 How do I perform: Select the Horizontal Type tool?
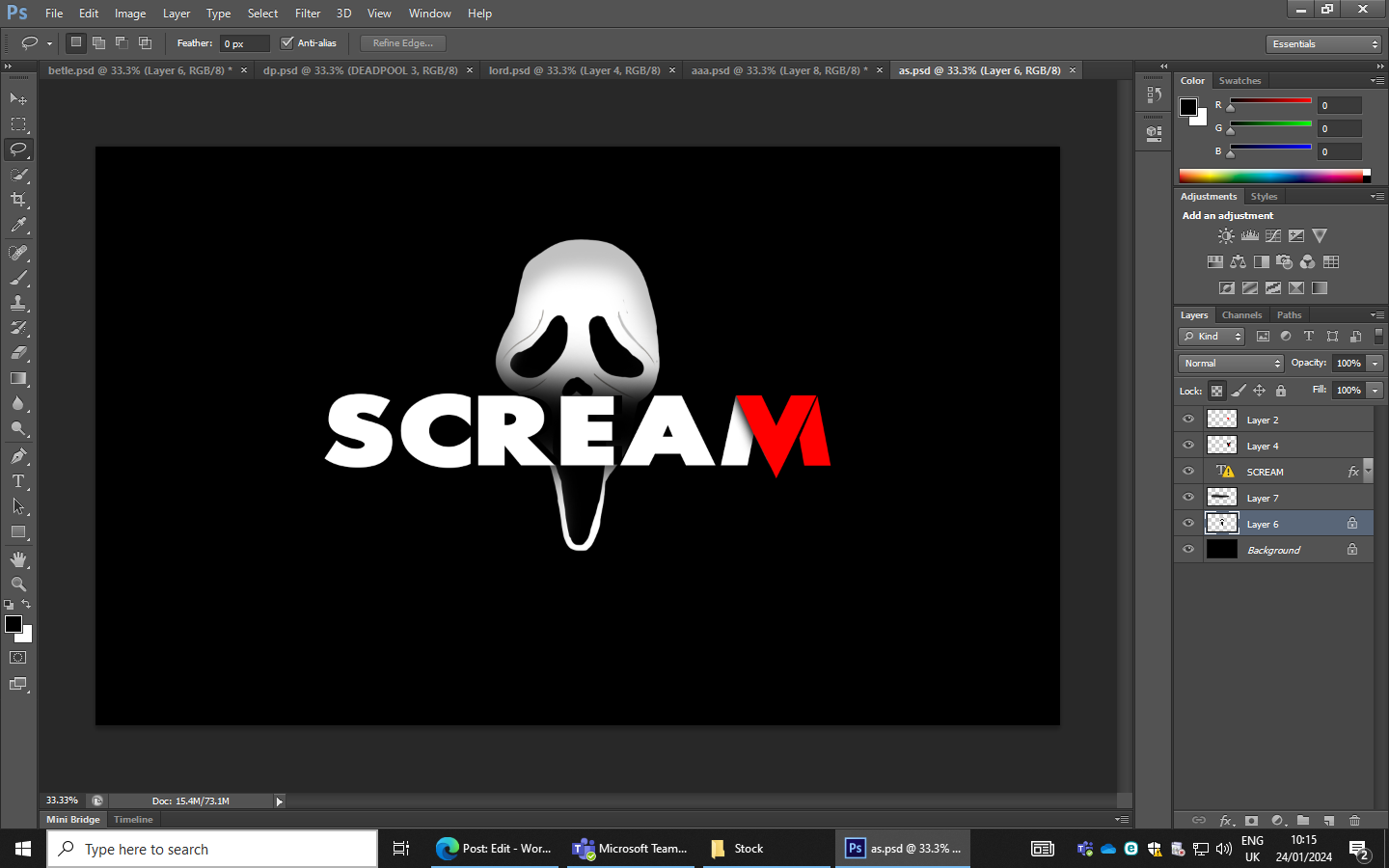(18, 481)
